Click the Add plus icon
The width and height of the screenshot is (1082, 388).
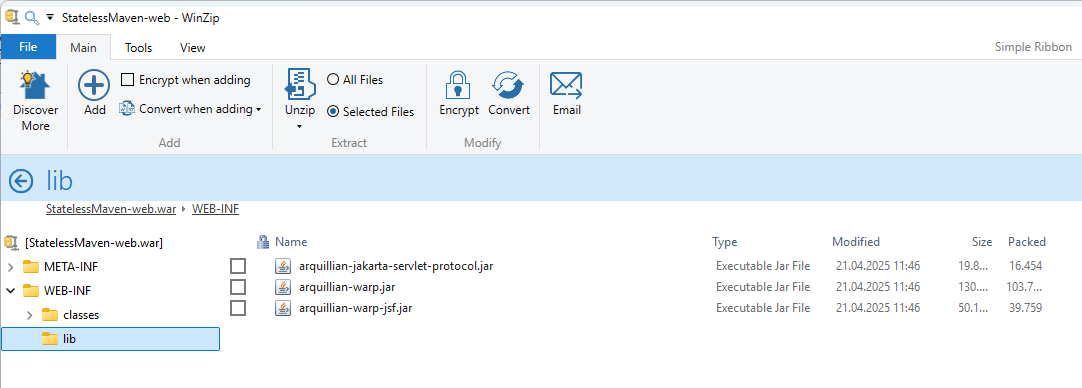coord(94,86)
